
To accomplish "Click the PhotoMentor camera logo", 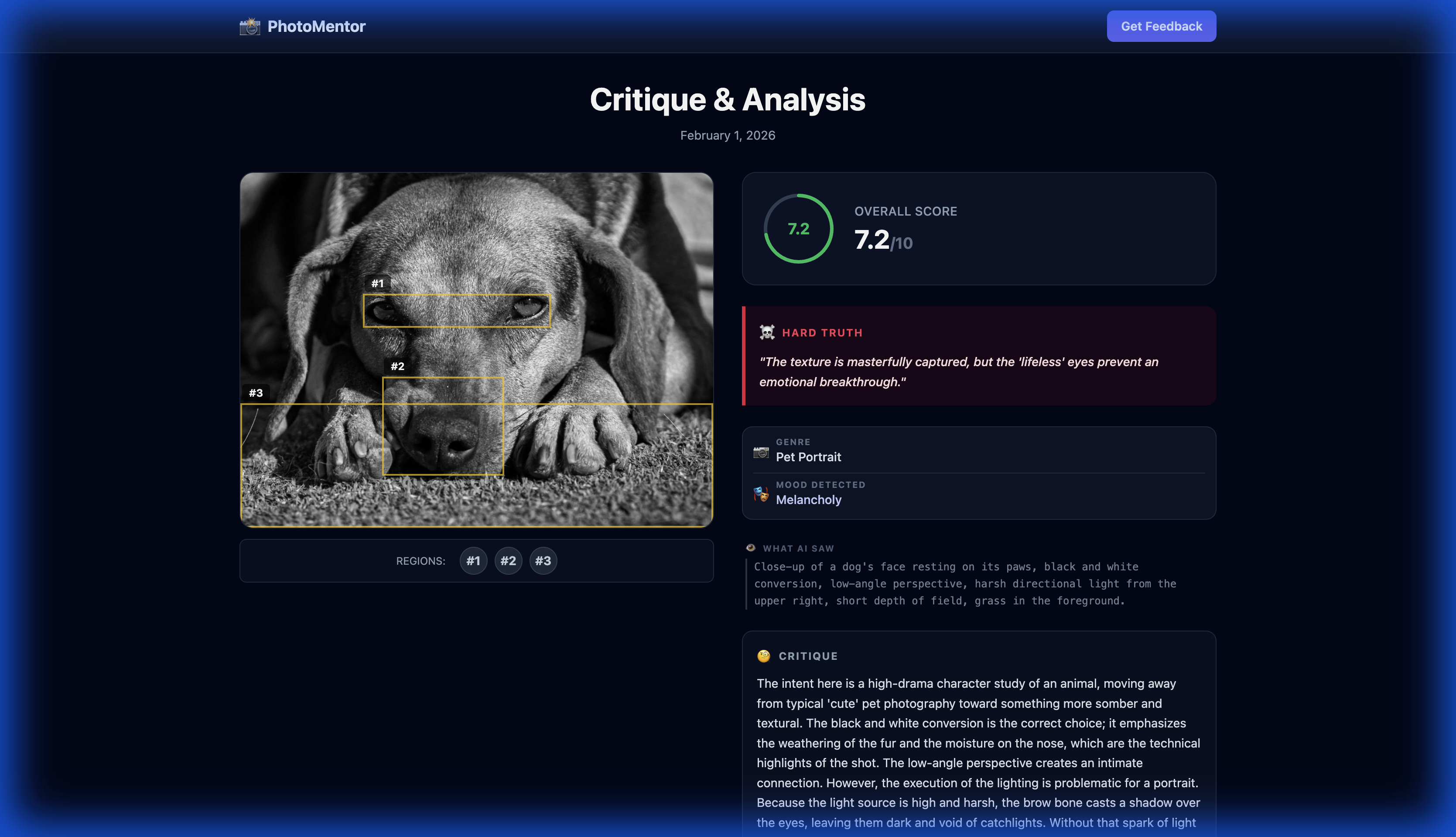I will 250,26.
